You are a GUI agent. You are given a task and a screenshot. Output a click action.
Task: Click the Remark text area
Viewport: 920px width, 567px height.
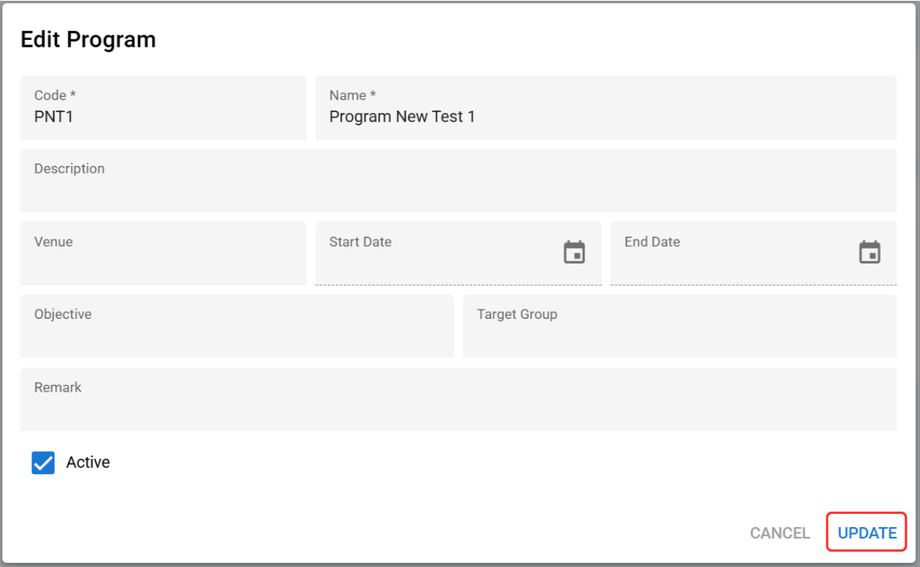coord(458,409)
